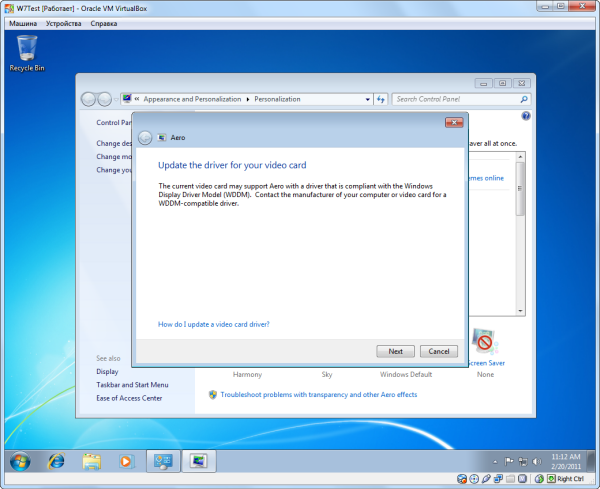Click the double-chevron breadcrumb overflow
The width and height of the screenshot is (600, 489).
(x=137, y=99)
